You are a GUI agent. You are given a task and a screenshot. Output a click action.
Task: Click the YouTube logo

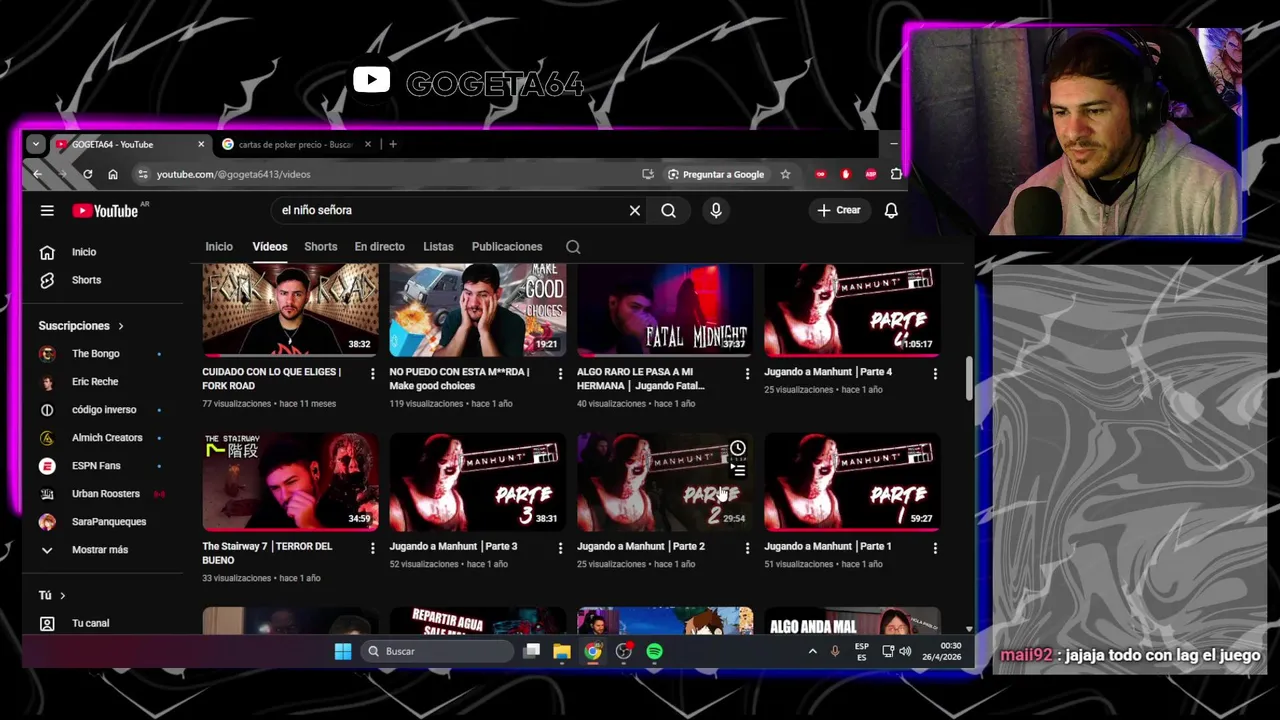(105, 211)
